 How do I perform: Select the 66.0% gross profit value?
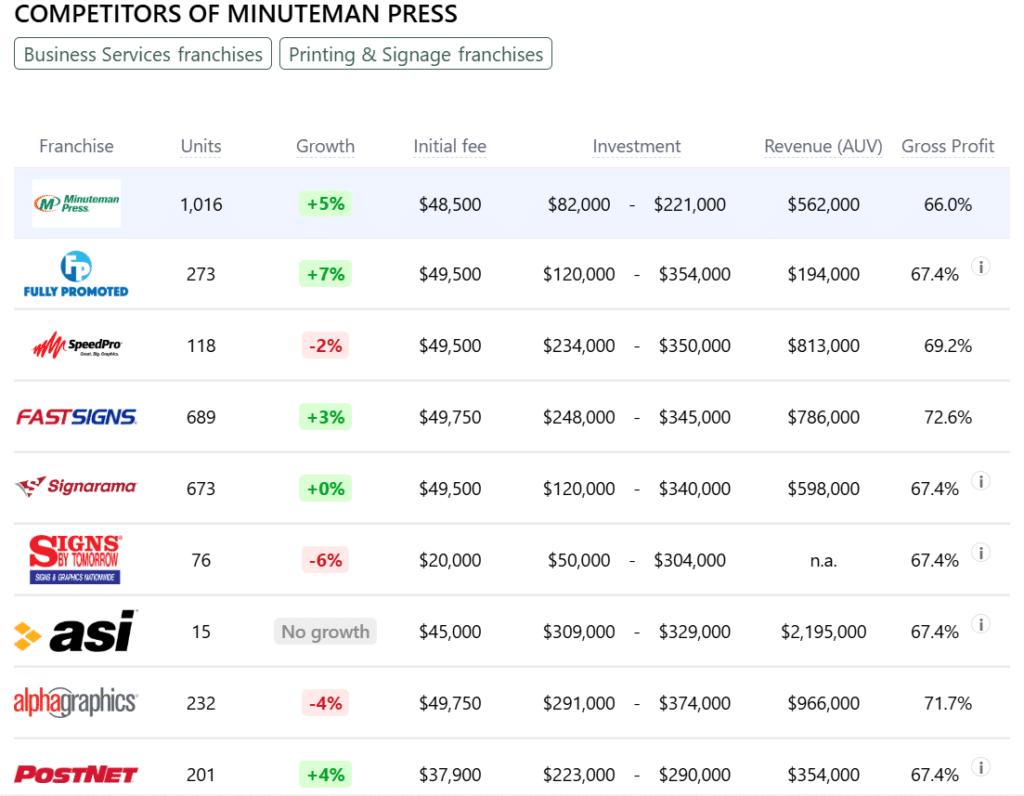pyautogui.click(x=948, y=204)
